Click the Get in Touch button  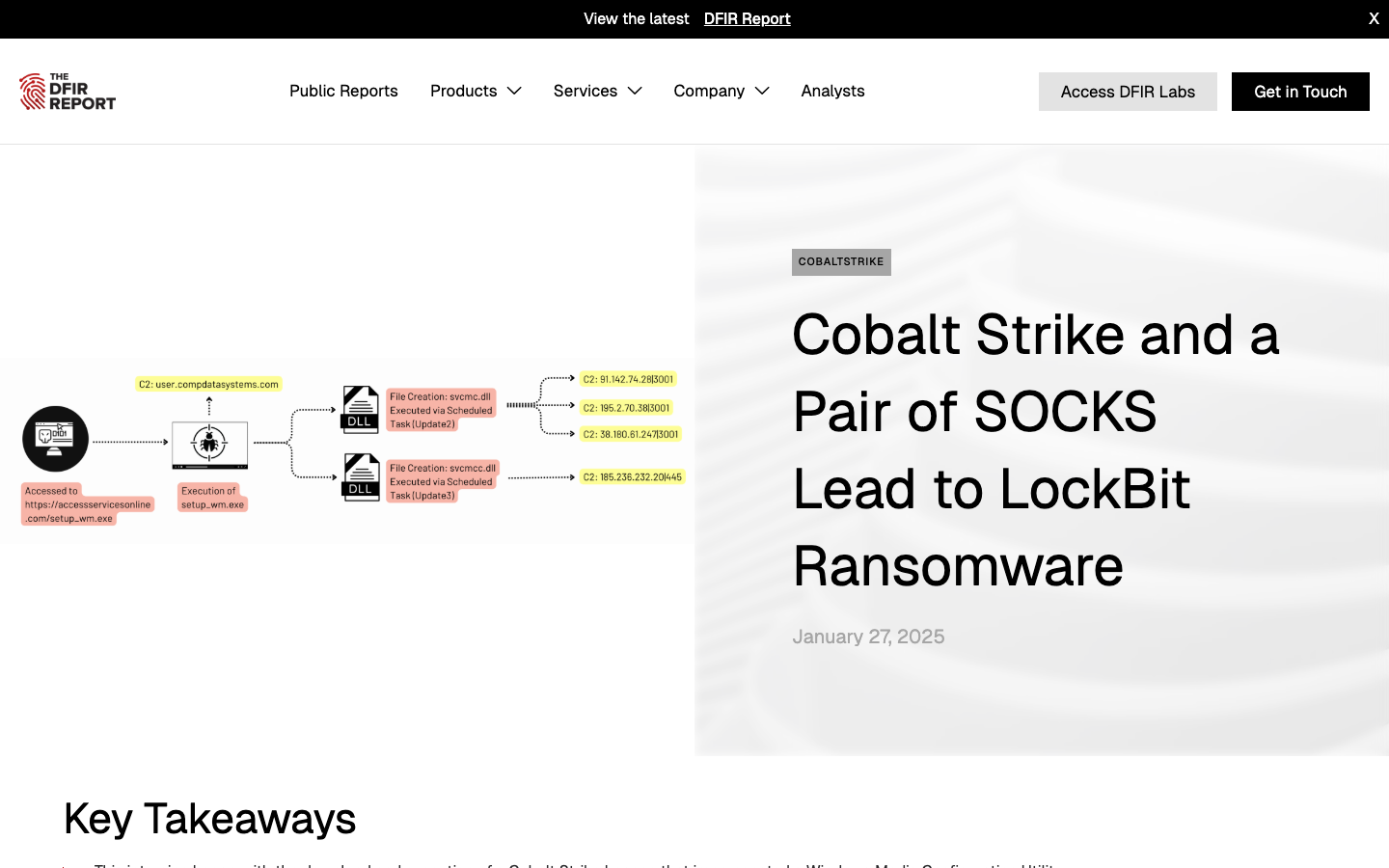(x=1300, y=91)
